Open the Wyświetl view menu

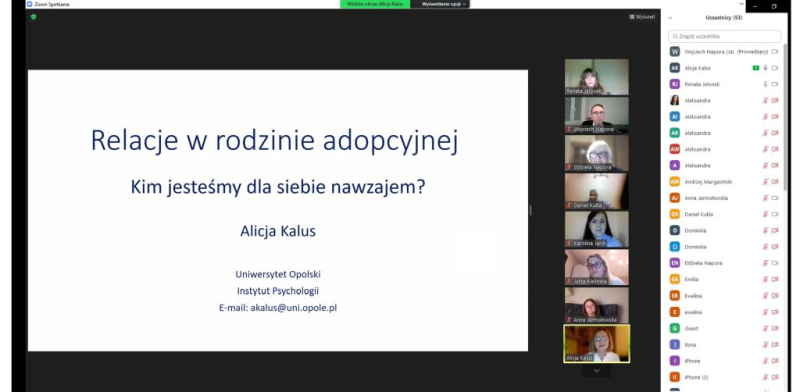tap(642, 17)
